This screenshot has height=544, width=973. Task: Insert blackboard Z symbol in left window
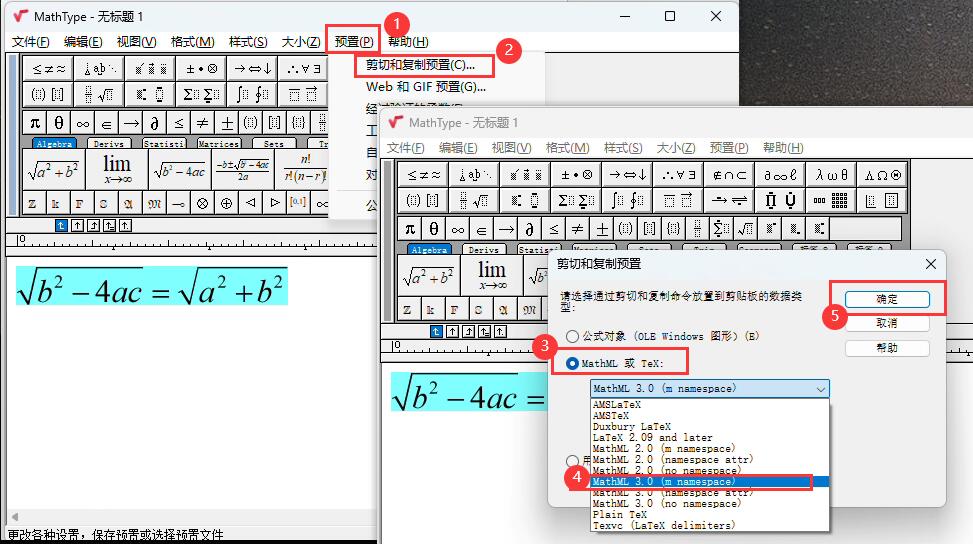[32, 203]
